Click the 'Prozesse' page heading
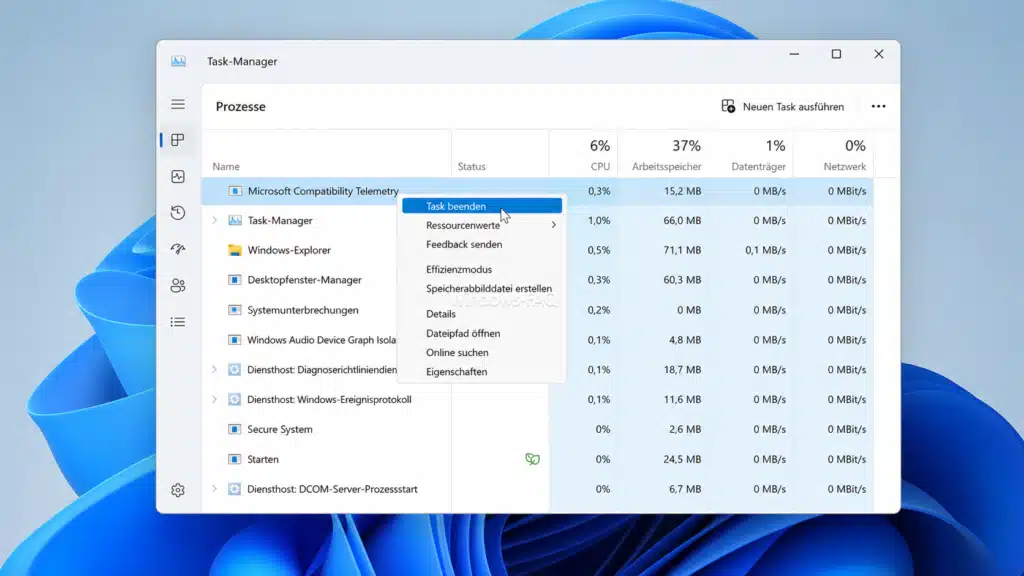The width and height of the screenshot is (1024, 576). (x=240, y=106)
